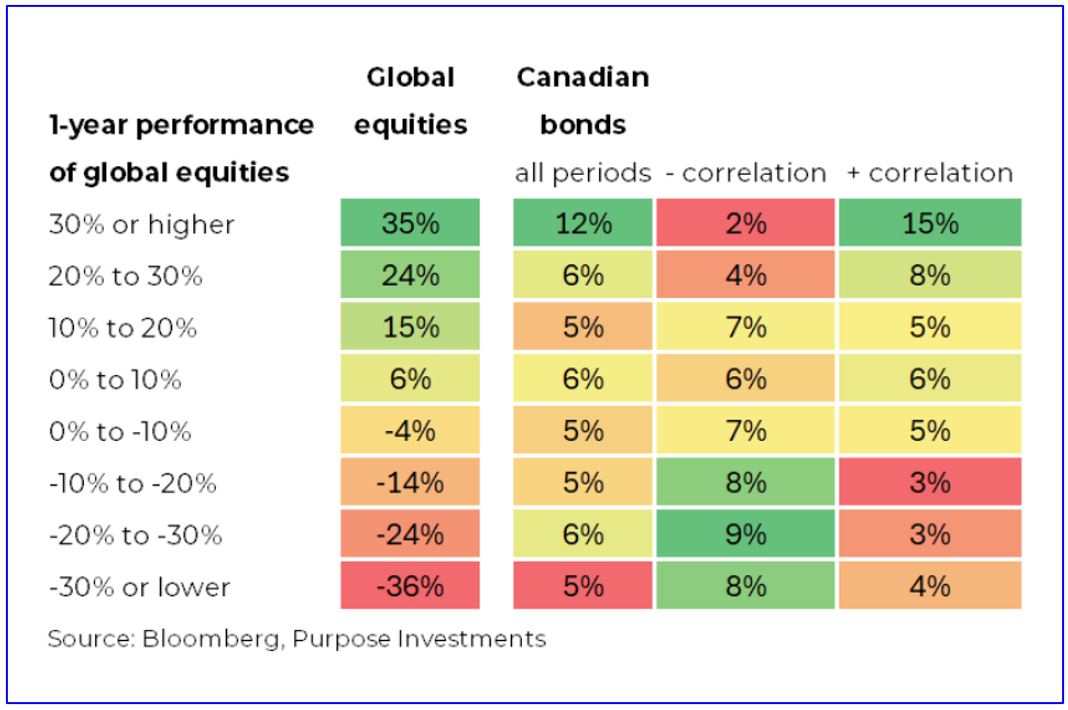Select the 4% positive correlation cell
The height and width of the screenshot is (710, 1068).
929,587
